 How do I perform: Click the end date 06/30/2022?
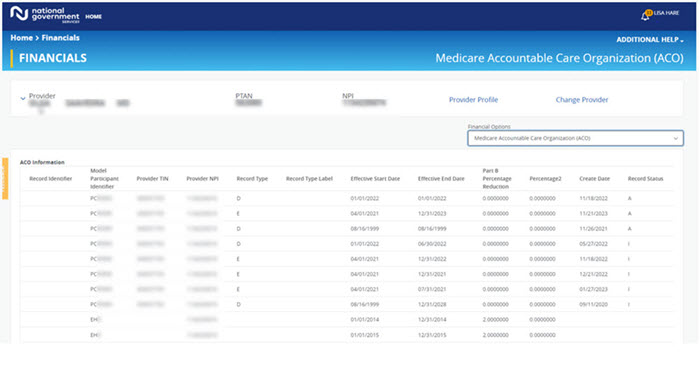click(432, 244)
